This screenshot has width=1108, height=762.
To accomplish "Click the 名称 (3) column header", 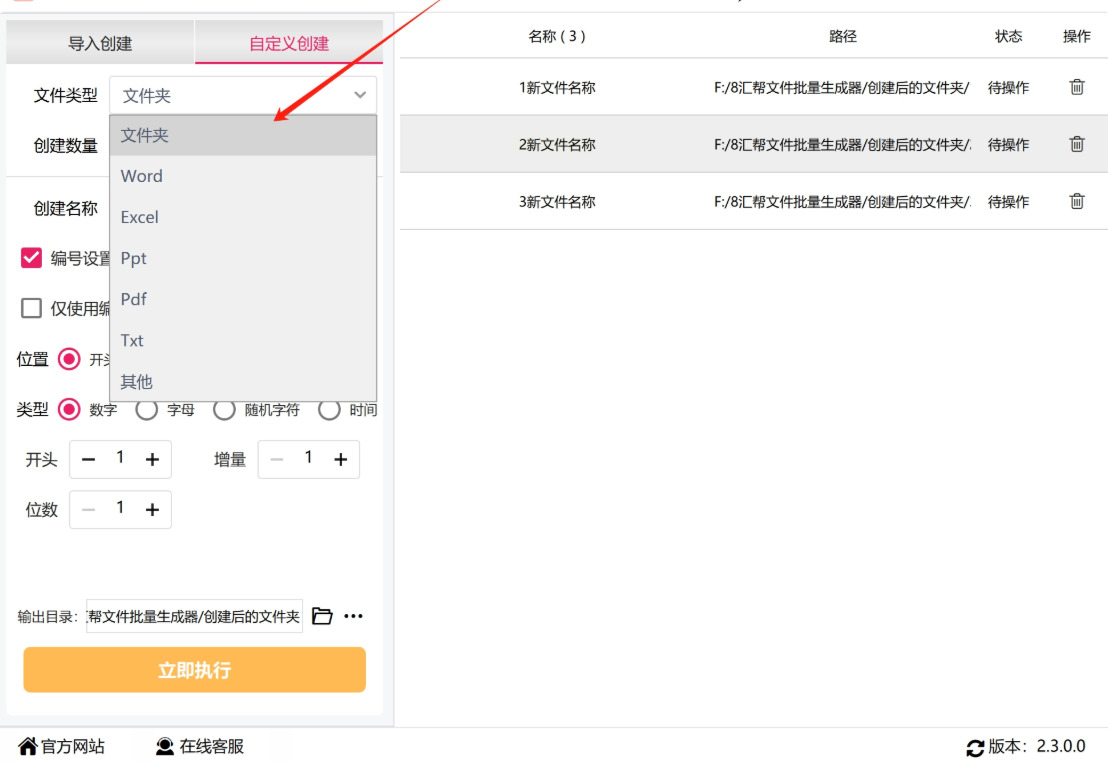I will [x=557, y=36].
